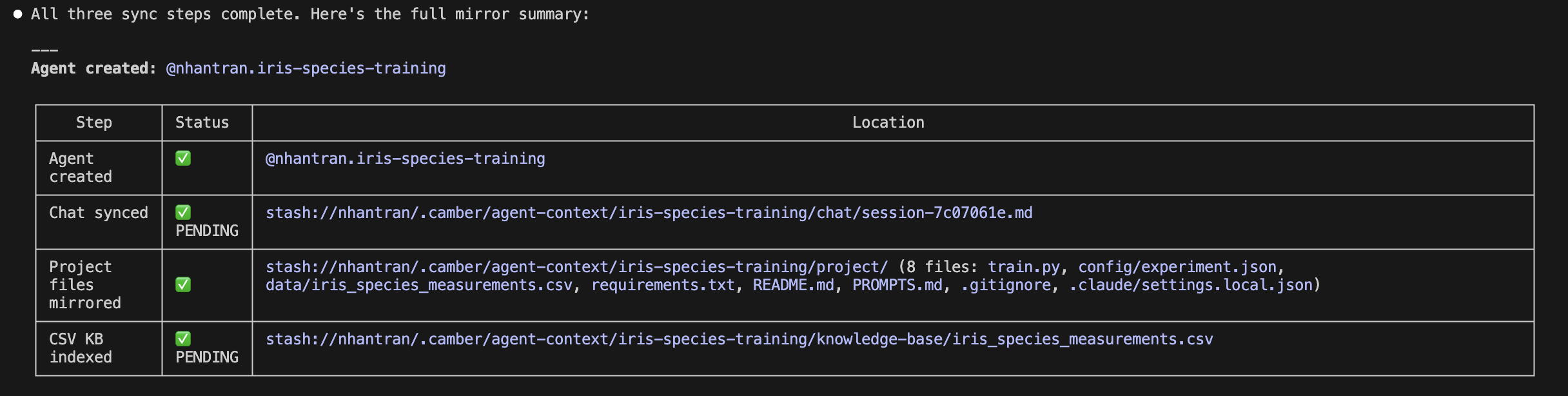Click the .gitignore file name

pos(1006,285)
